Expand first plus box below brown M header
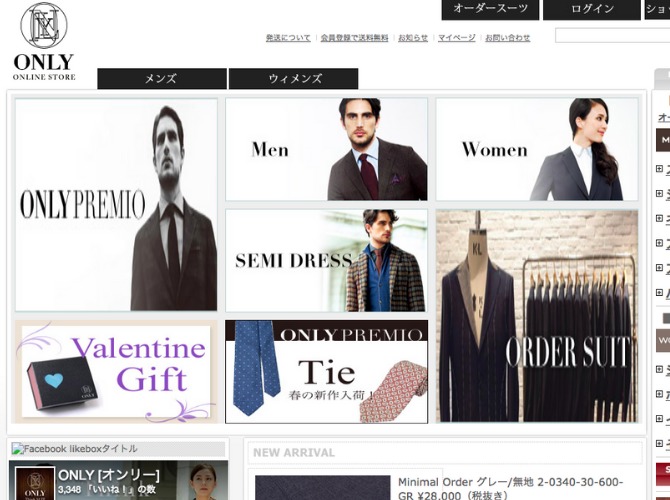This screenshot has height=500, width=670. (x=659, y=169)
